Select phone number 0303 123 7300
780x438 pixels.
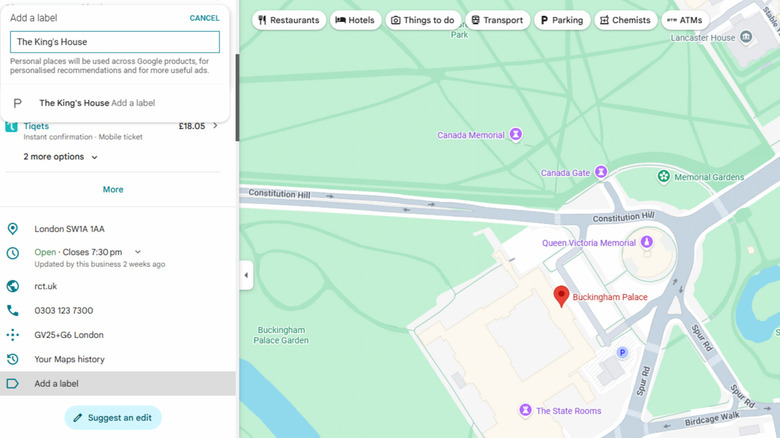[x=64, y=311]
